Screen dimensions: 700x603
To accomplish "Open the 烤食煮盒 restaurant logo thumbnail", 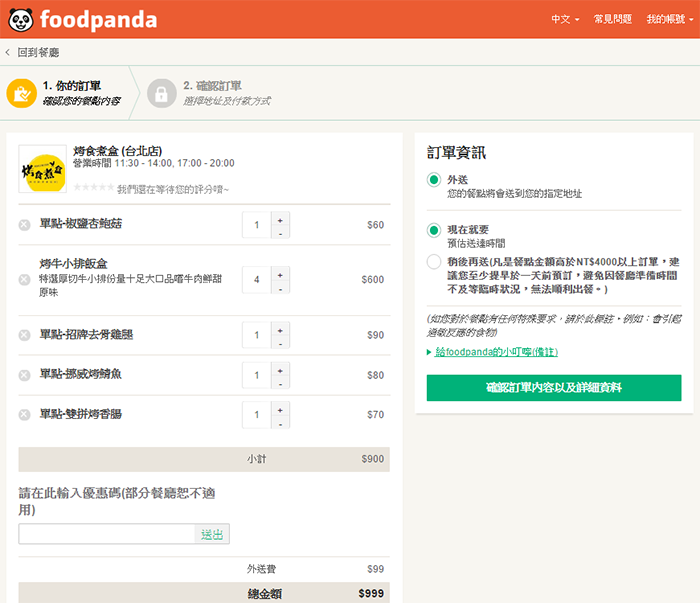I will 42,169.
